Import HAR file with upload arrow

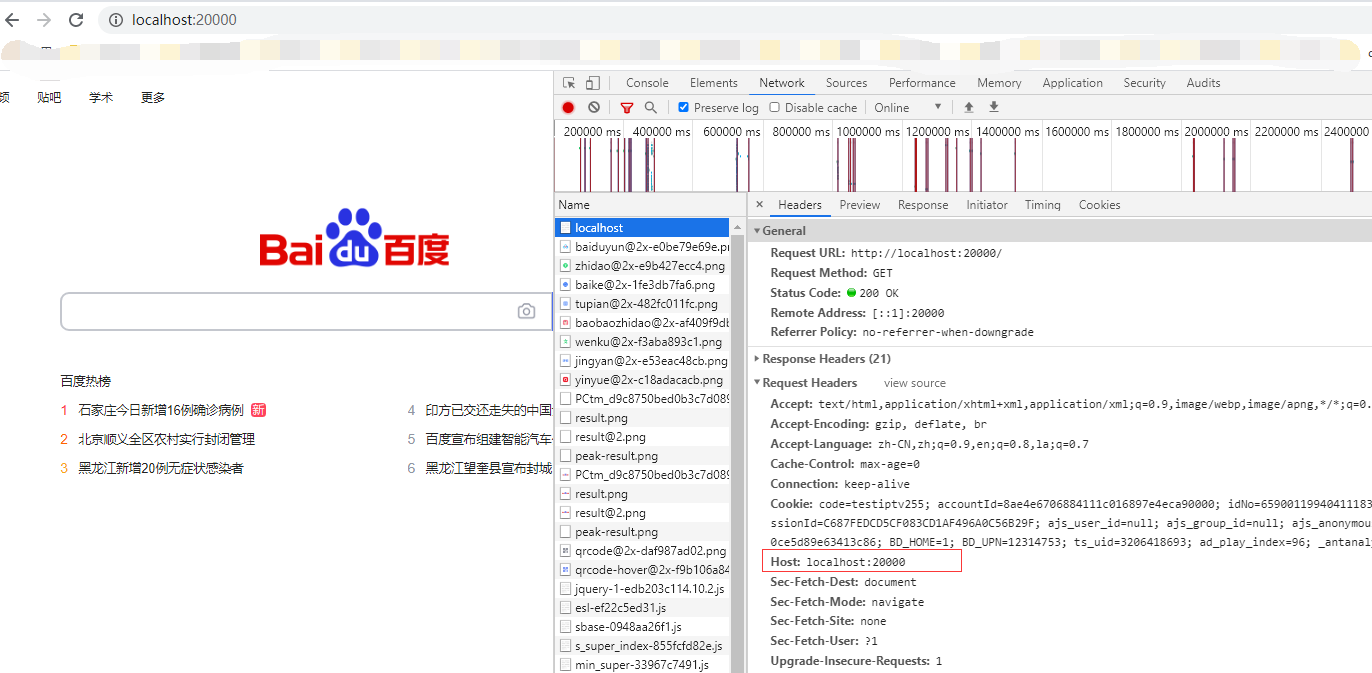pos(968,107)
